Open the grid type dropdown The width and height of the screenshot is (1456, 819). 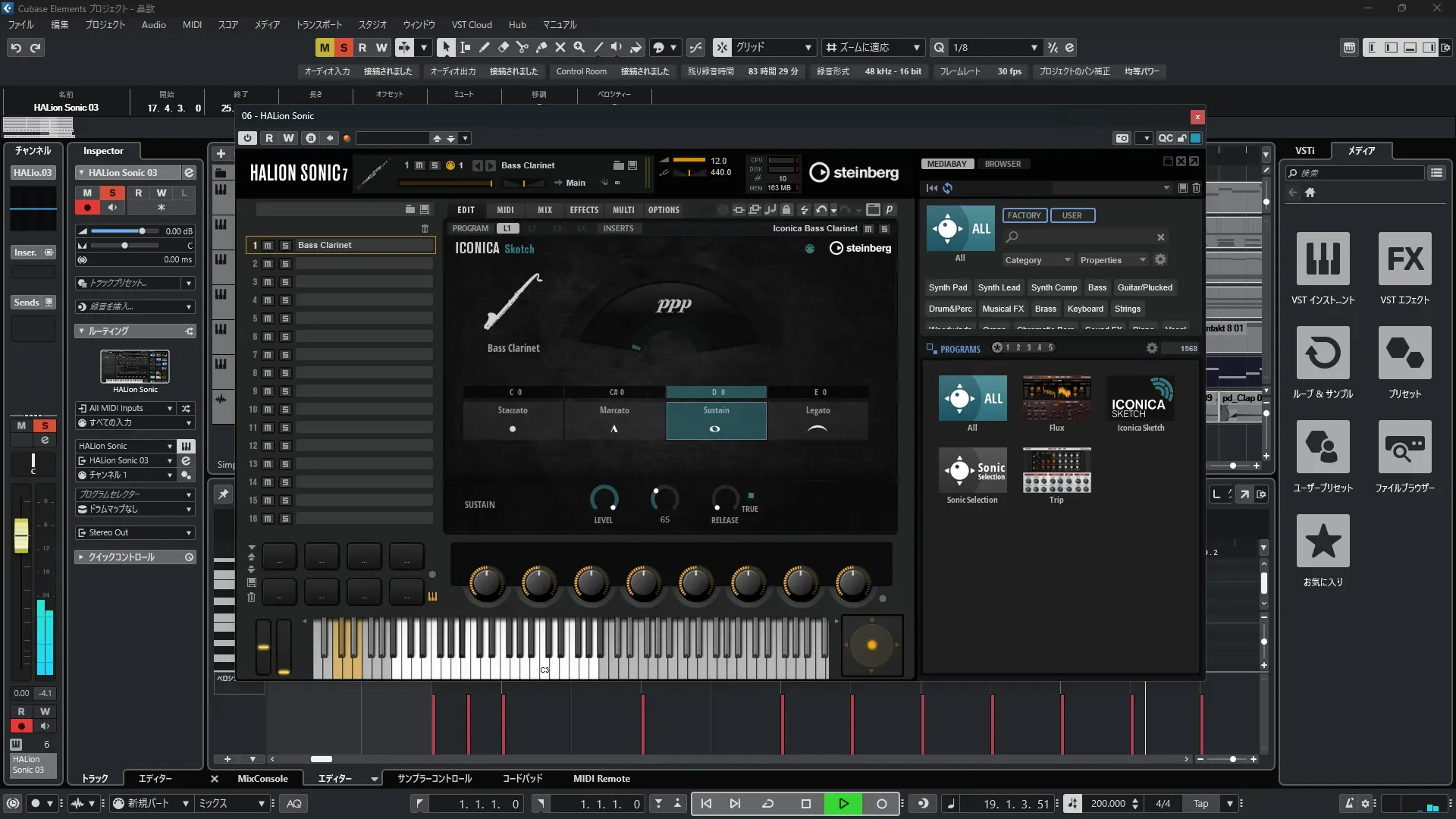point(773,47)
